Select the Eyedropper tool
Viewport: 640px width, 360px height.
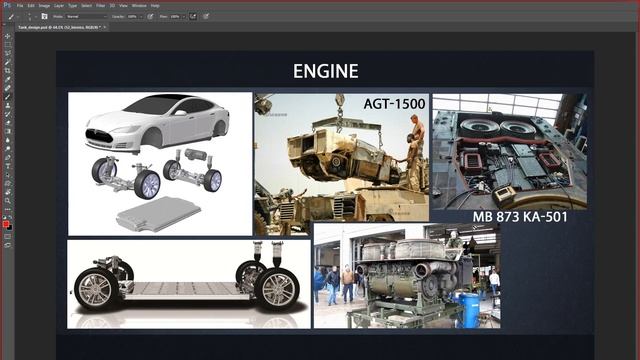[x=7, y=79]
